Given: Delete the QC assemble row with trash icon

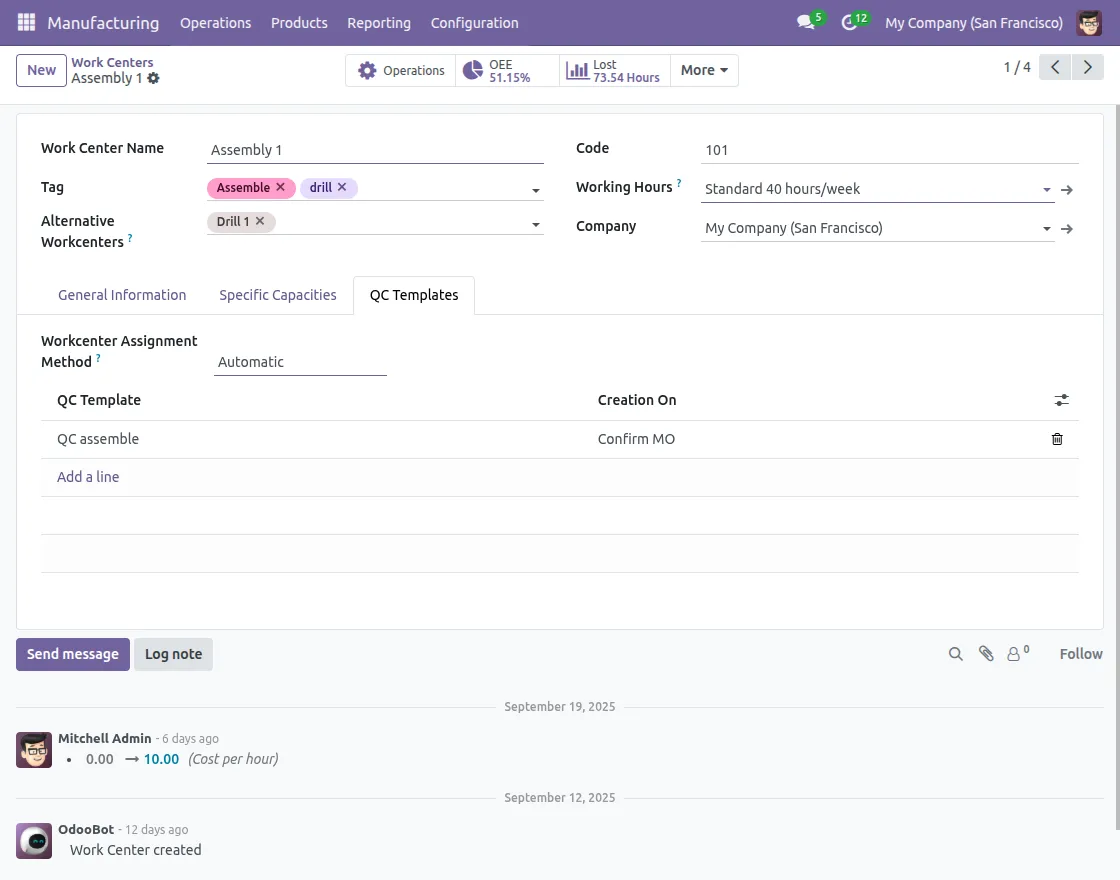Looking at the screenshot, I should tap(1057, 439).
